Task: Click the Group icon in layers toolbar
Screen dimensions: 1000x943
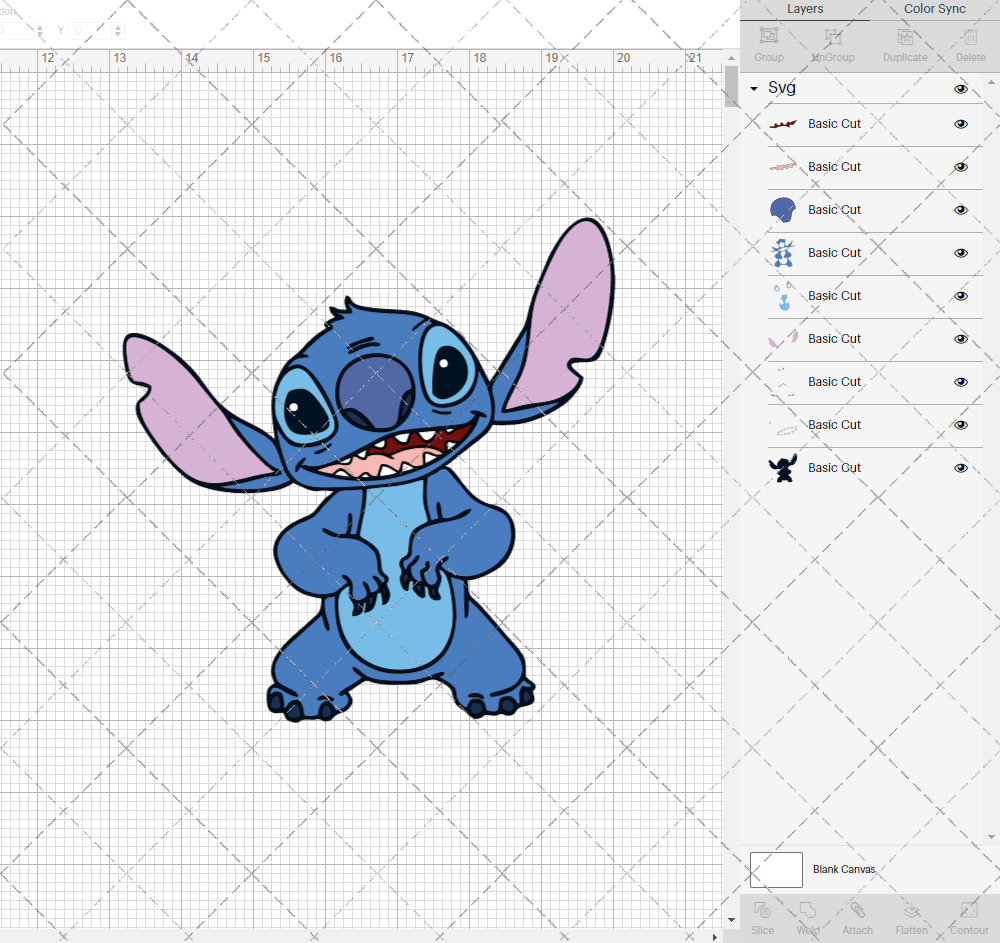Action: click(768, 36)
